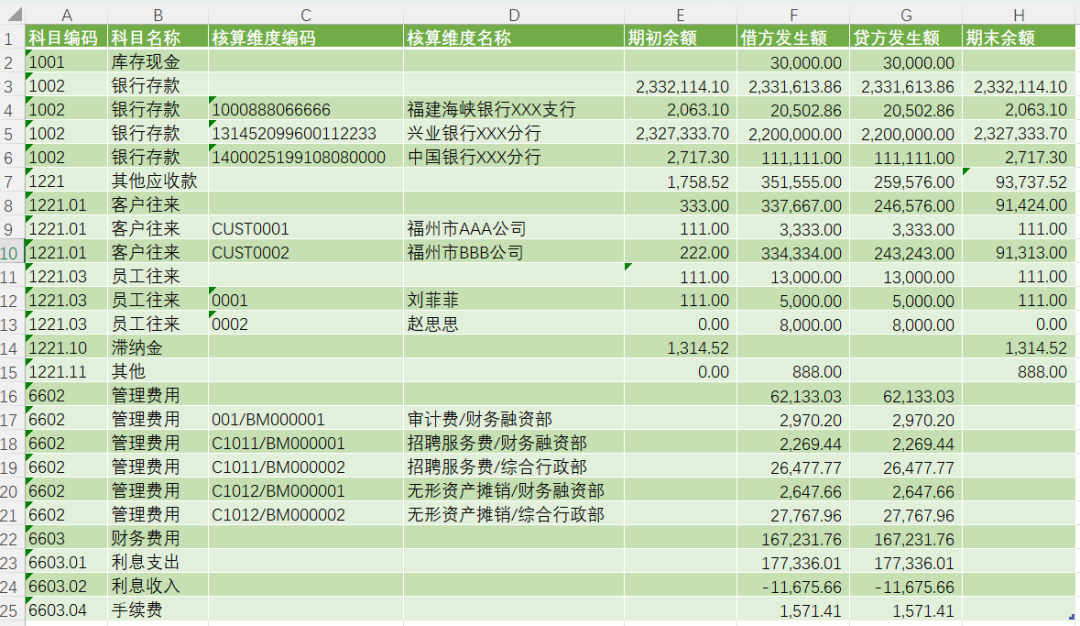Select the 赵思思 cell
Image resolution: width=1080 pixels, height=626 pixels.
click(x=514, y=324)
